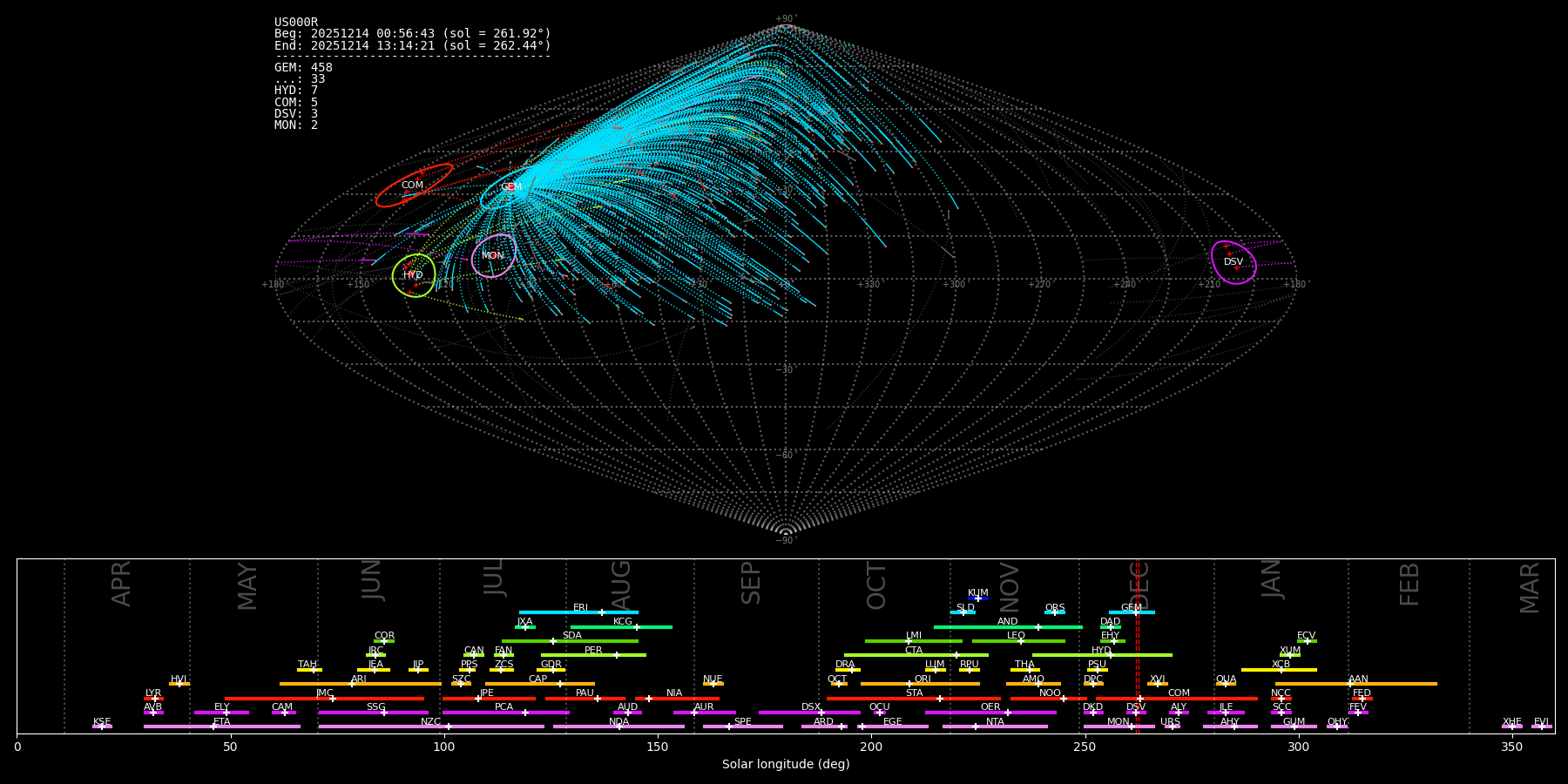Click the purple PCA shower bar

505,713
